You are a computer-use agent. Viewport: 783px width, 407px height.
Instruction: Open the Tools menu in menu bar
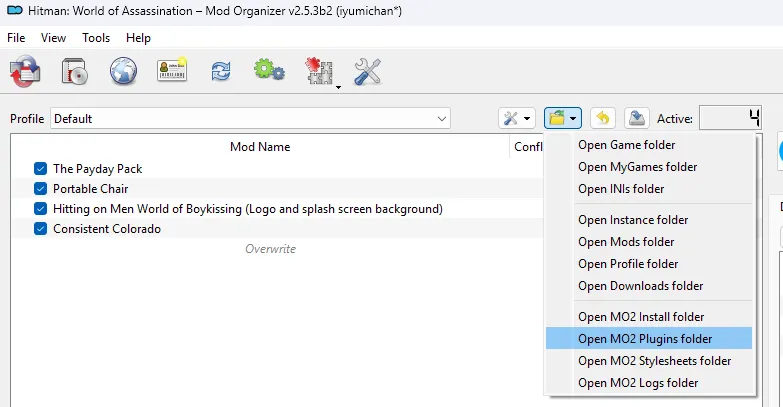96,38
